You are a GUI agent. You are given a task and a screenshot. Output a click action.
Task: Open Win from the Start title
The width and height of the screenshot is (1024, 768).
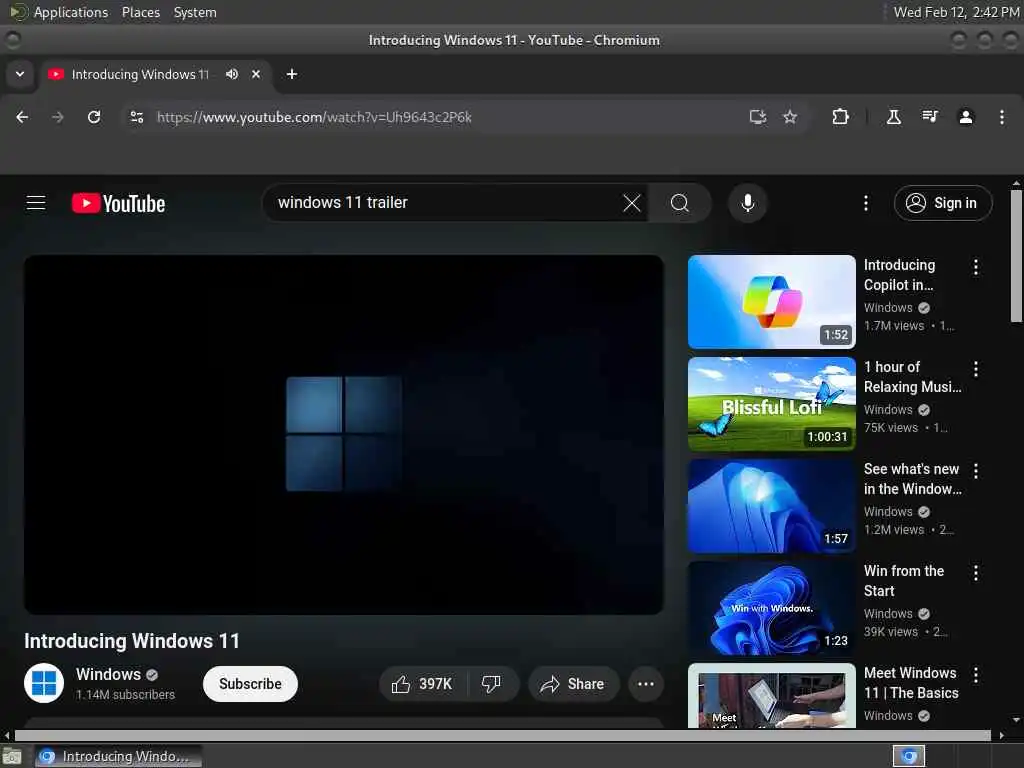(x=904, y=581)
